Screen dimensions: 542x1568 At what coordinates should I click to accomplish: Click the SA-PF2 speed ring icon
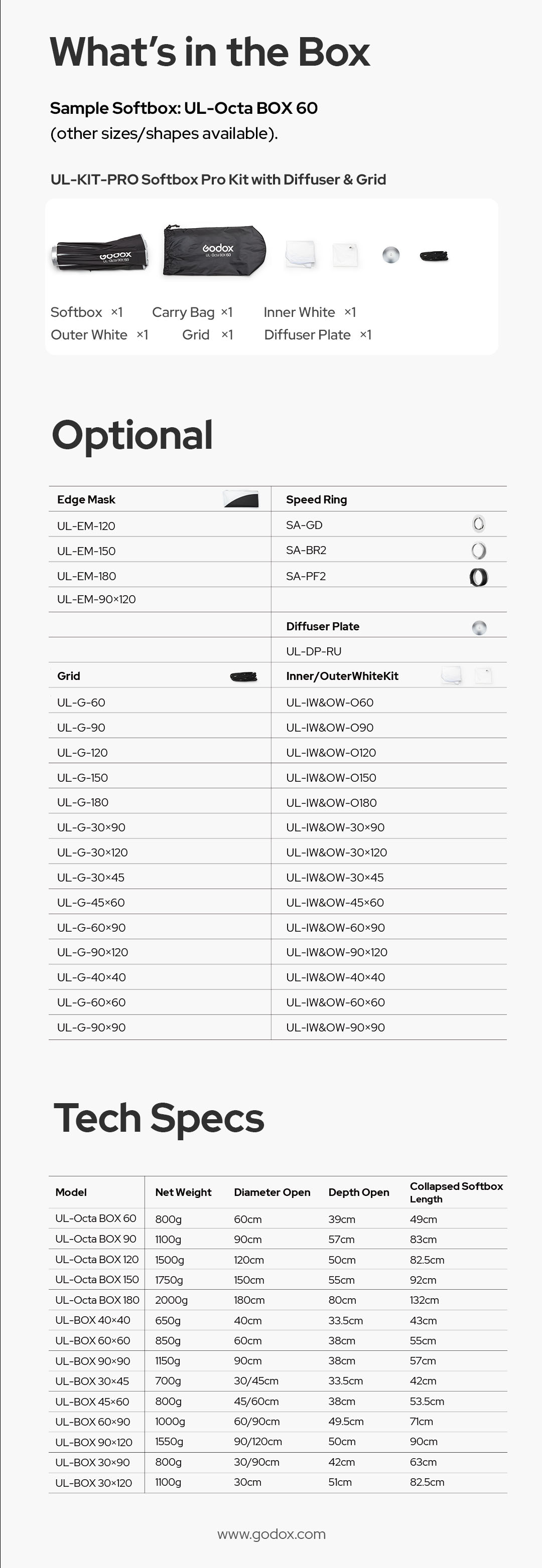click(x=479, y=577)
